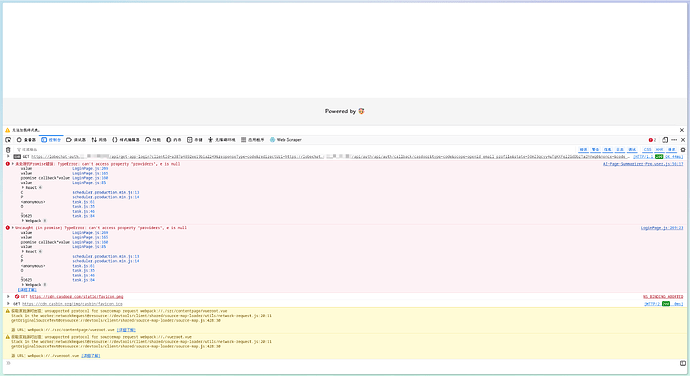
Task: Expand Webpack frames in Uncaught error stack
Action: pos(23,284)
